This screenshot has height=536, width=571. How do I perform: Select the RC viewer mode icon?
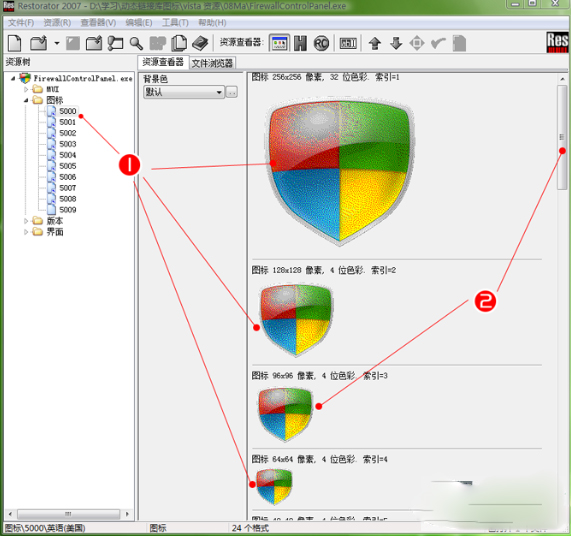tap(321, 43)
